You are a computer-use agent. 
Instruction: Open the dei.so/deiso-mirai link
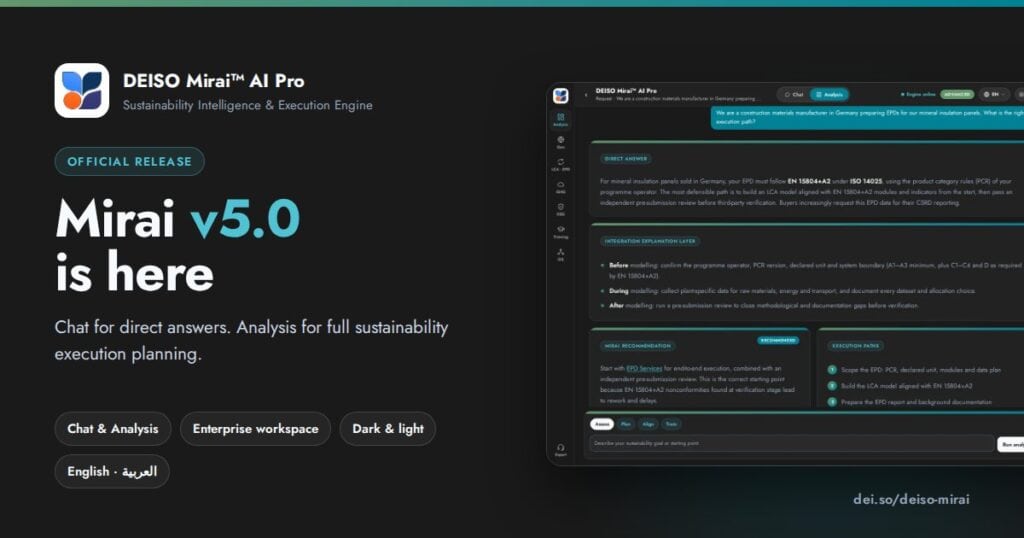(911, 499)
